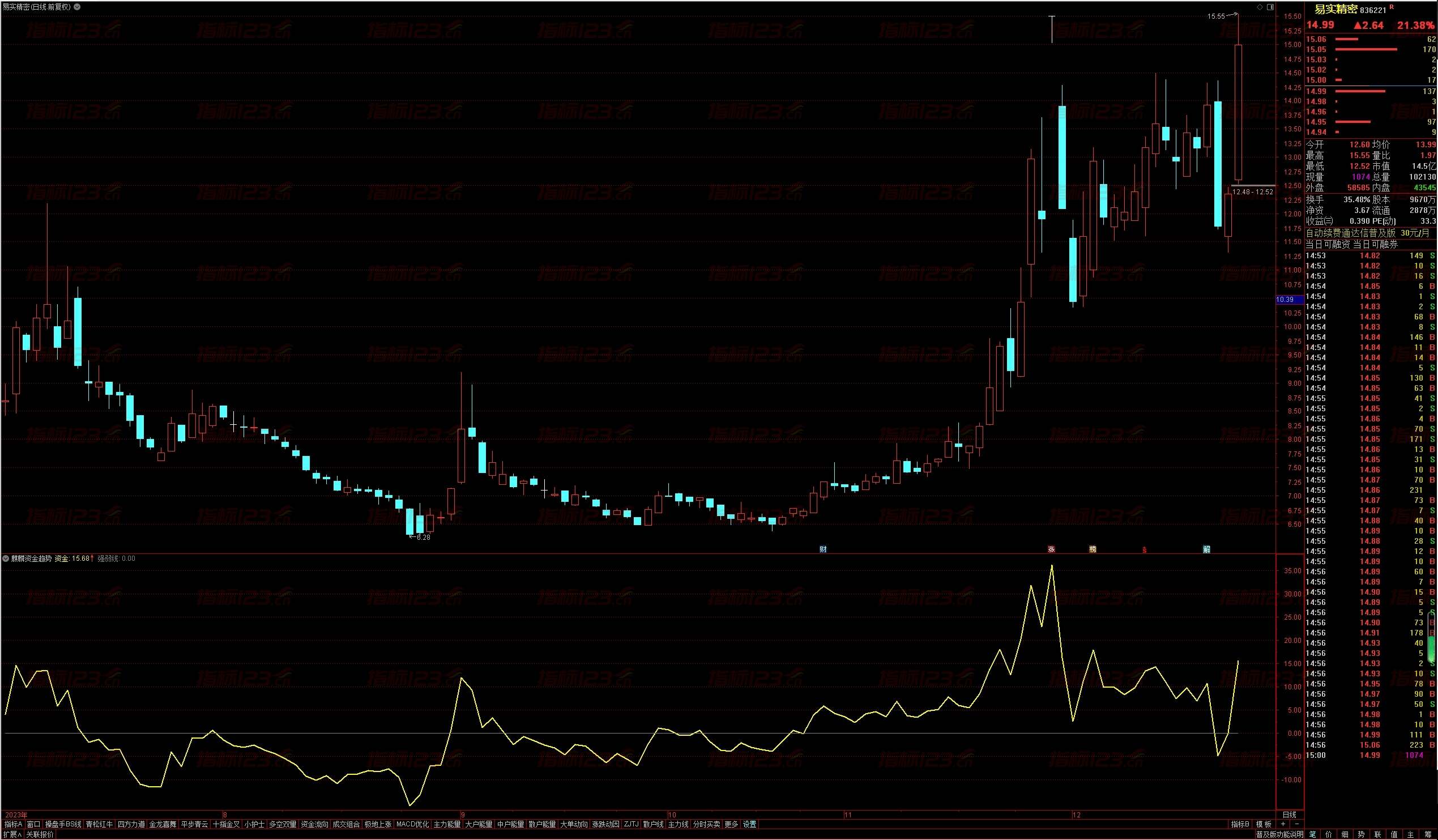Choose the 成交组合 indicator
This screenshot has width=1438, height=840.
tap(347, 824)
